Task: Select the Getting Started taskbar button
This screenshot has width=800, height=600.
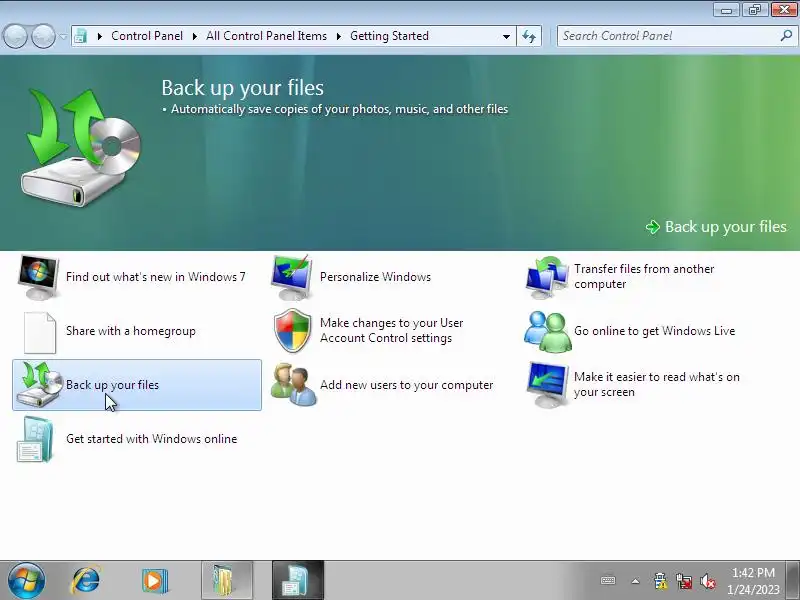Action: tap(298, 581)
